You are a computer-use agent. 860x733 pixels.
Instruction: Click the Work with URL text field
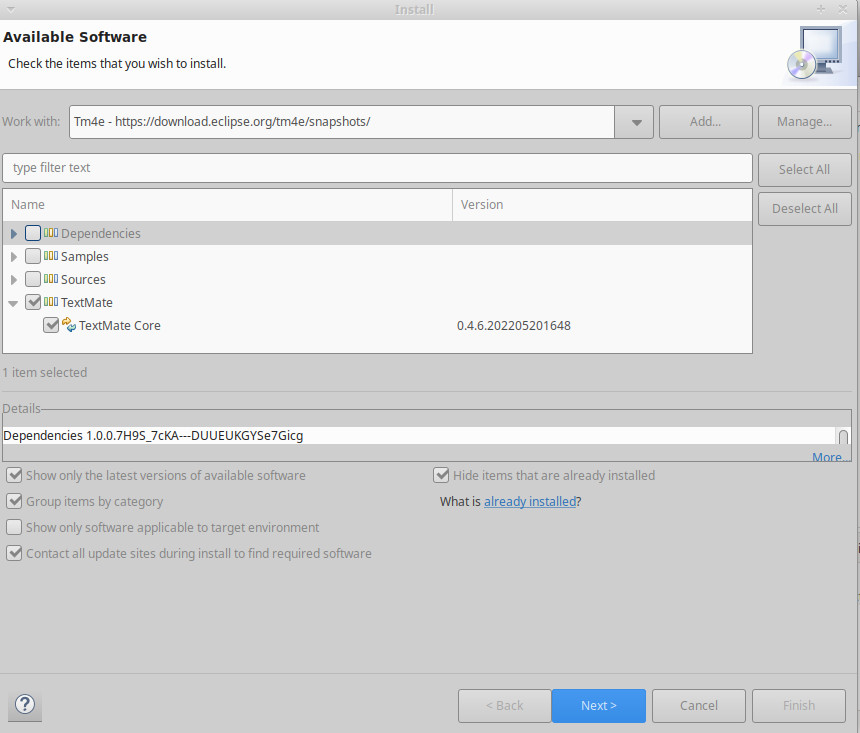[x=342, y=122]
